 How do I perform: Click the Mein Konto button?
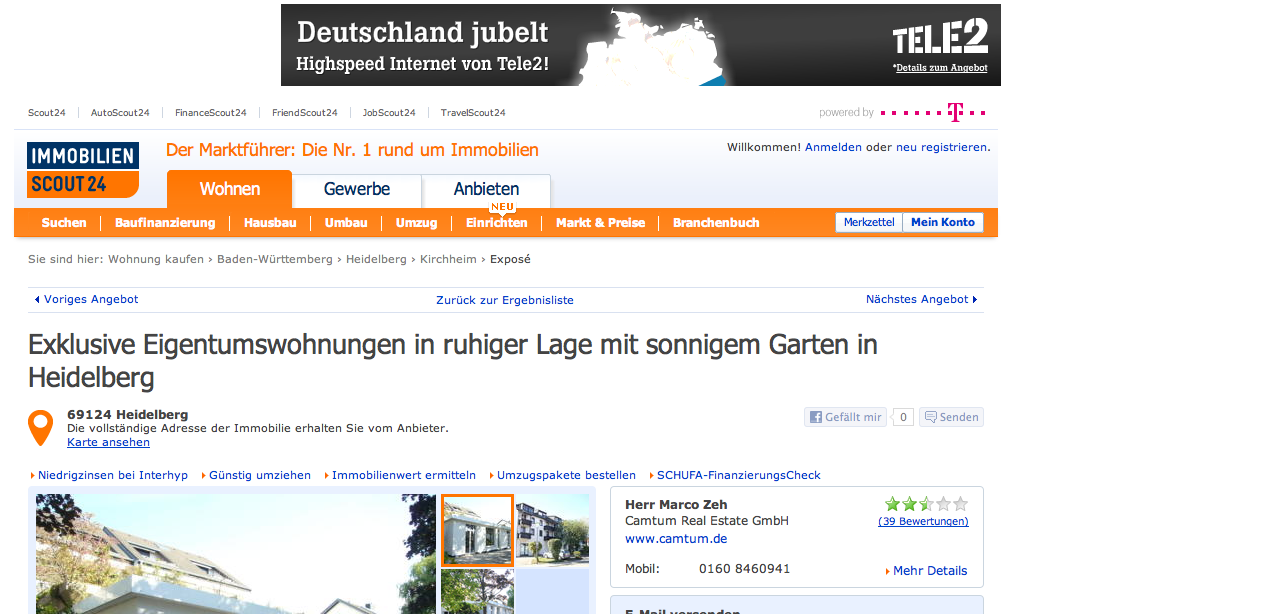click(x=942, y=222)
